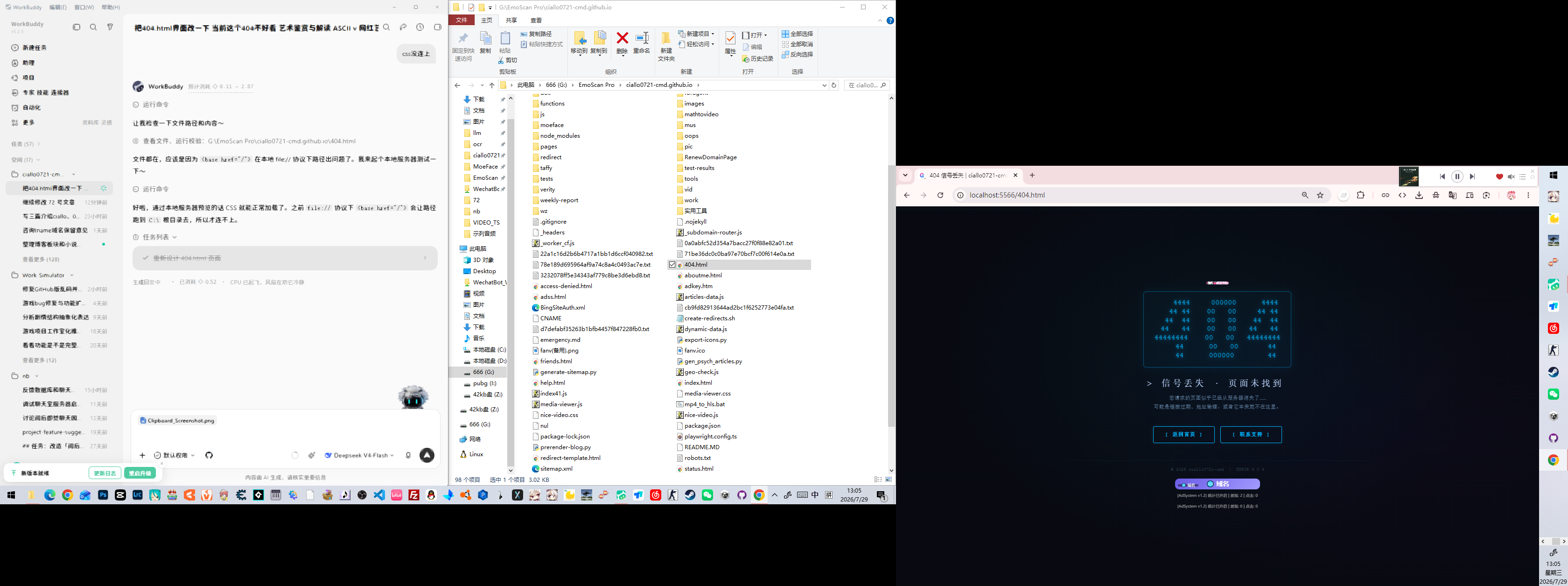The height and width of the screenshot is (586, 1568).
Task: Pause the music in mini player
Action: click(1457, 177)
